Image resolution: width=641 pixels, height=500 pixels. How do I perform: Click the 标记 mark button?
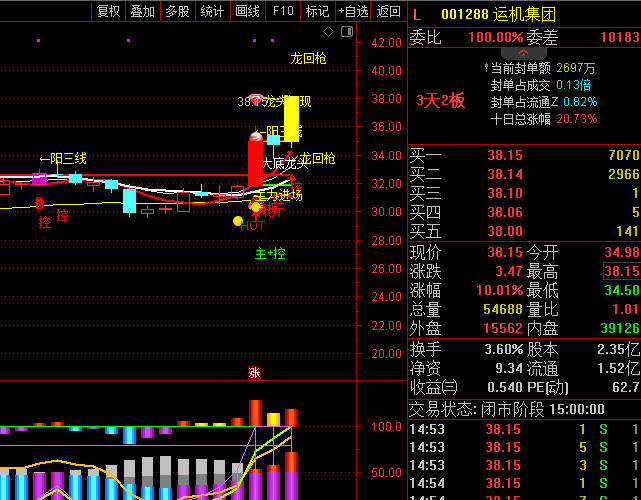click(317, 11)
